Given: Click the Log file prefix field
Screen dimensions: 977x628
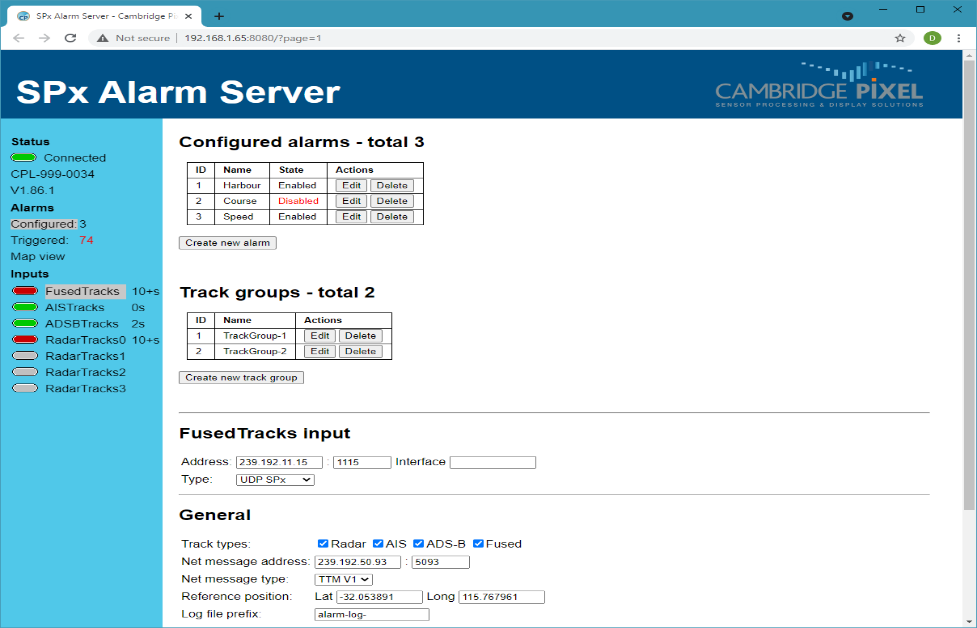Looking at the screenshot, I should click(372, 614).
